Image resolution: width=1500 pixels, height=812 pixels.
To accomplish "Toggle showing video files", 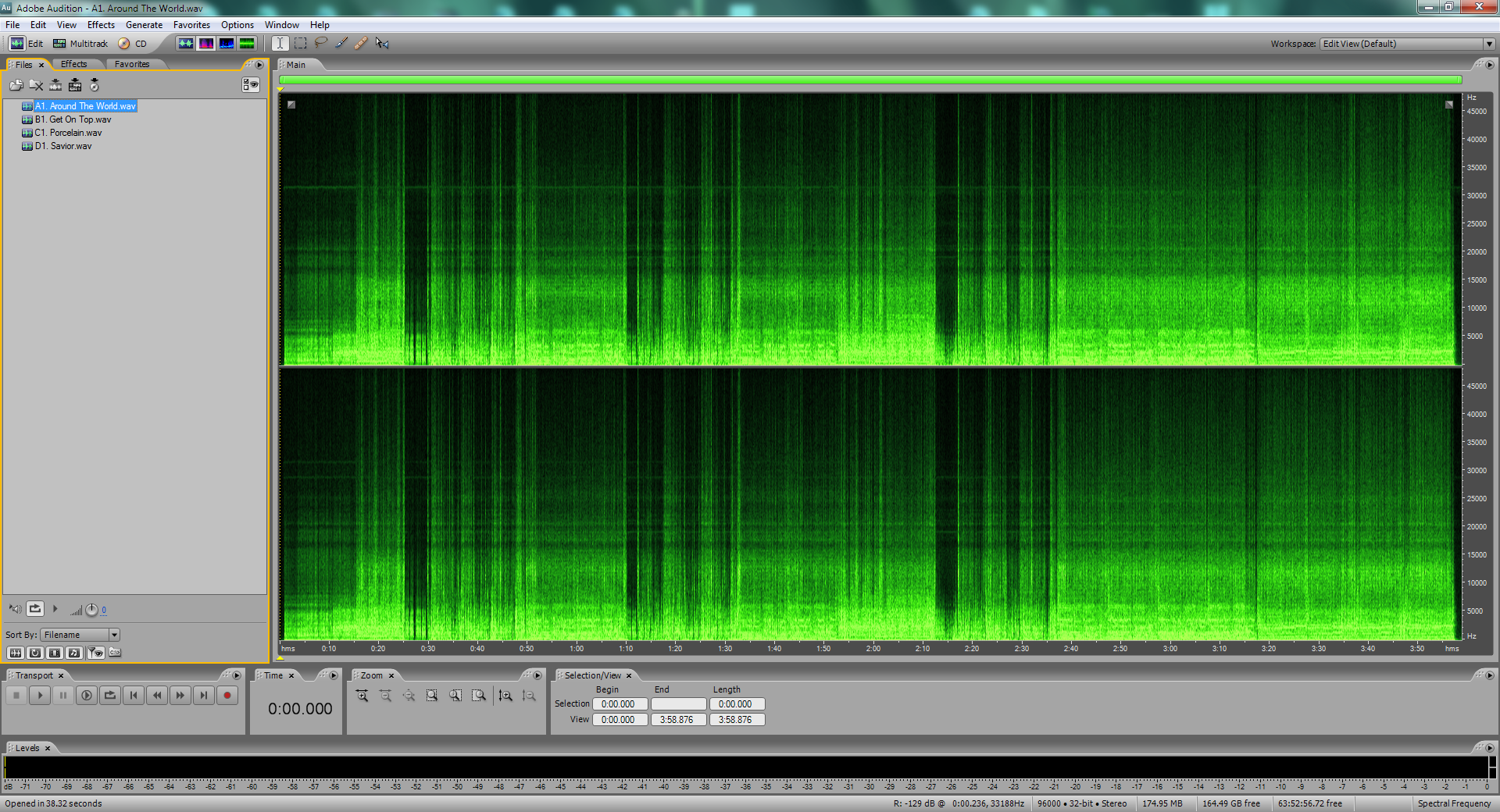I will [x=55, y=653].
